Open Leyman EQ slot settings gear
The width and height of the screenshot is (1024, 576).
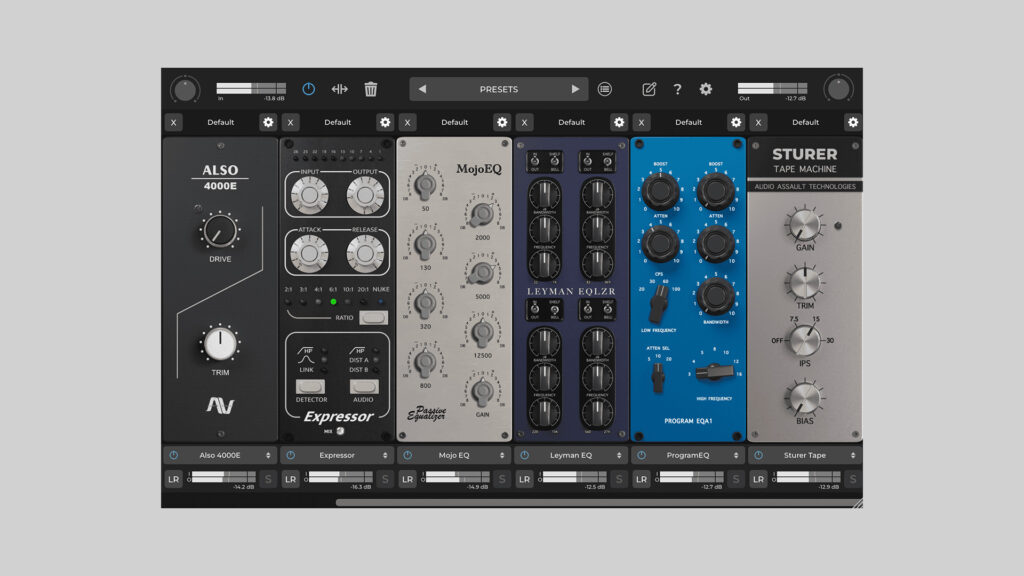(x=618, y=122)
